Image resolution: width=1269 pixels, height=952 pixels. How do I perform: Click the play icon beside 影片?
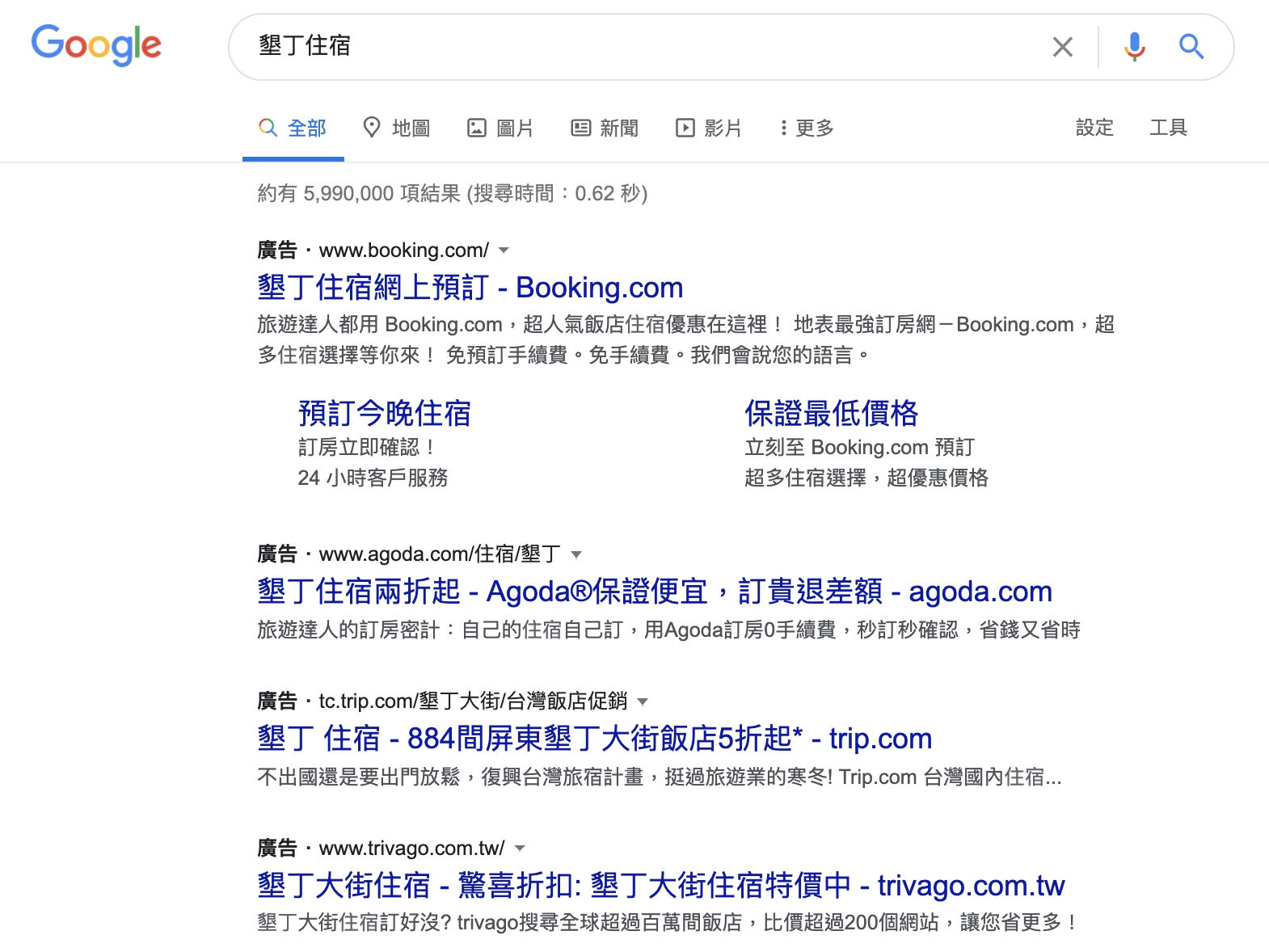(685, 128)
